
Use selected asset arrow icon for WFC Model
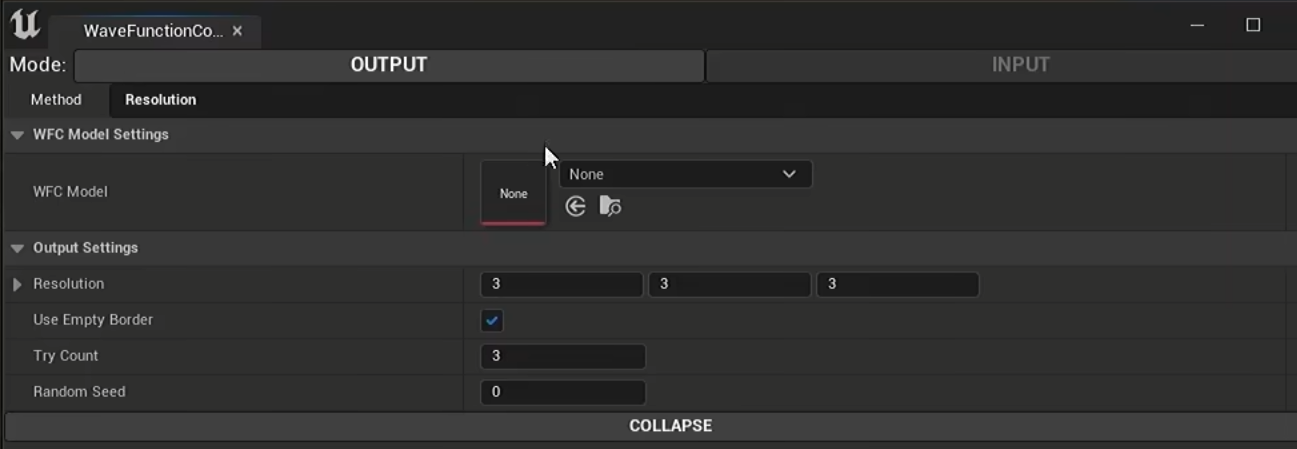pyautogui.click(x=575, y=206)
